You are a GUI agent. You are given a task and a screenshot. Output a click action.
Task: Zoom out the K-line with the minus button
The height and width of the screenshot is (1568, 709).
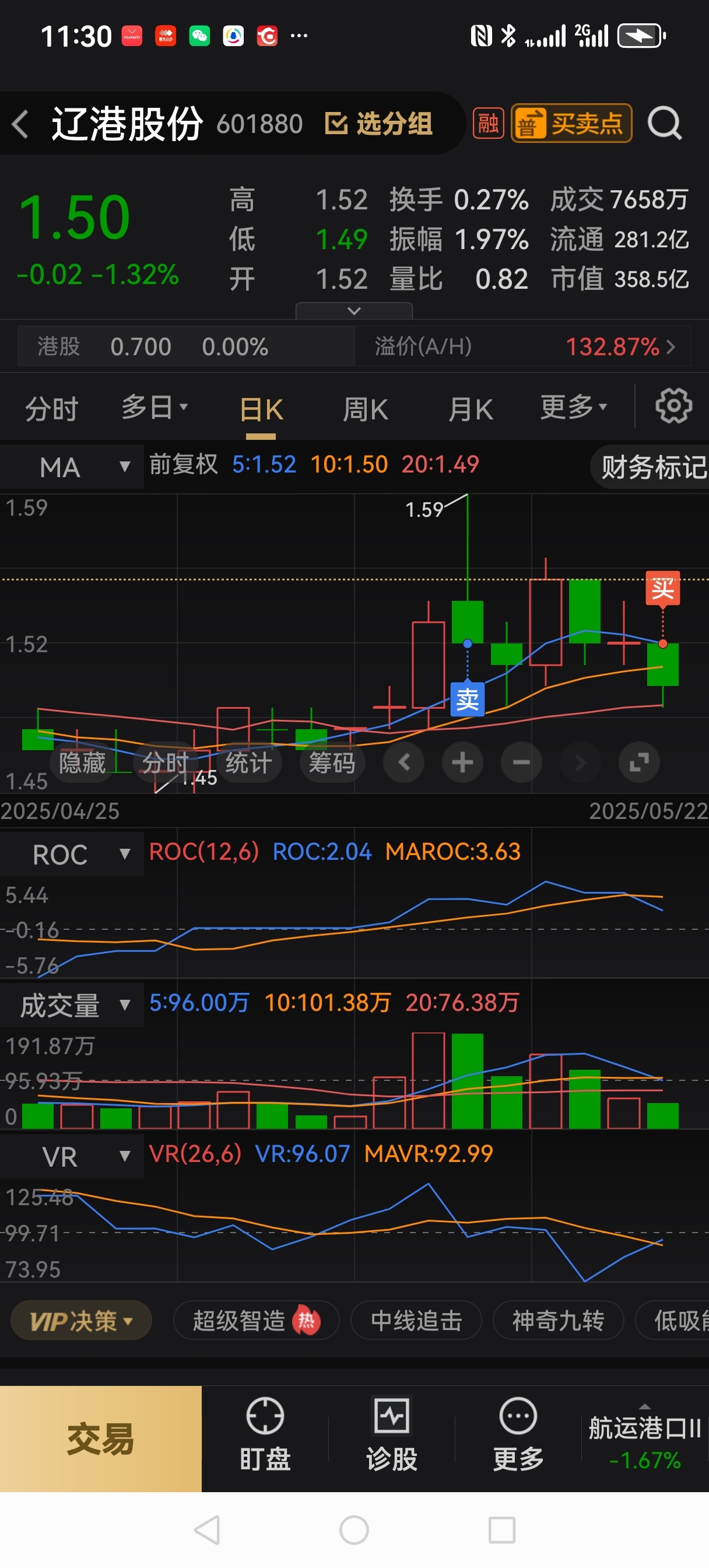pyautogui.click(x=521, y=761)
